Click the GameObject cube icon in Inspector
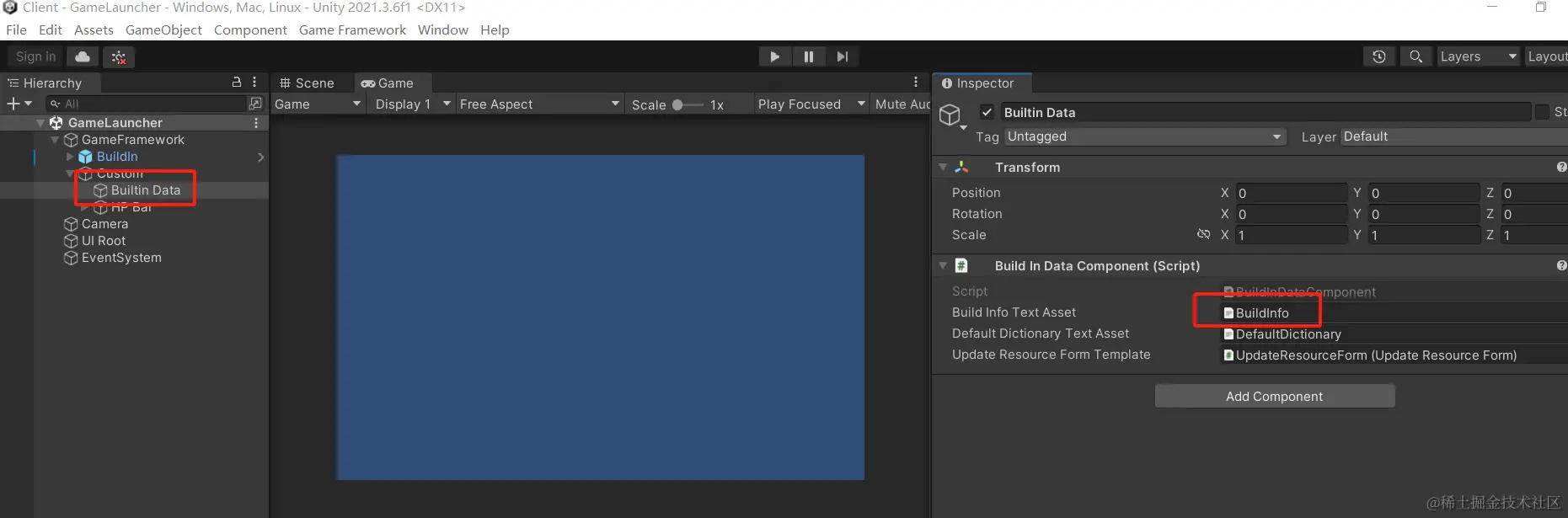This screenshot has width=1568, height=518. pos(950,115)
